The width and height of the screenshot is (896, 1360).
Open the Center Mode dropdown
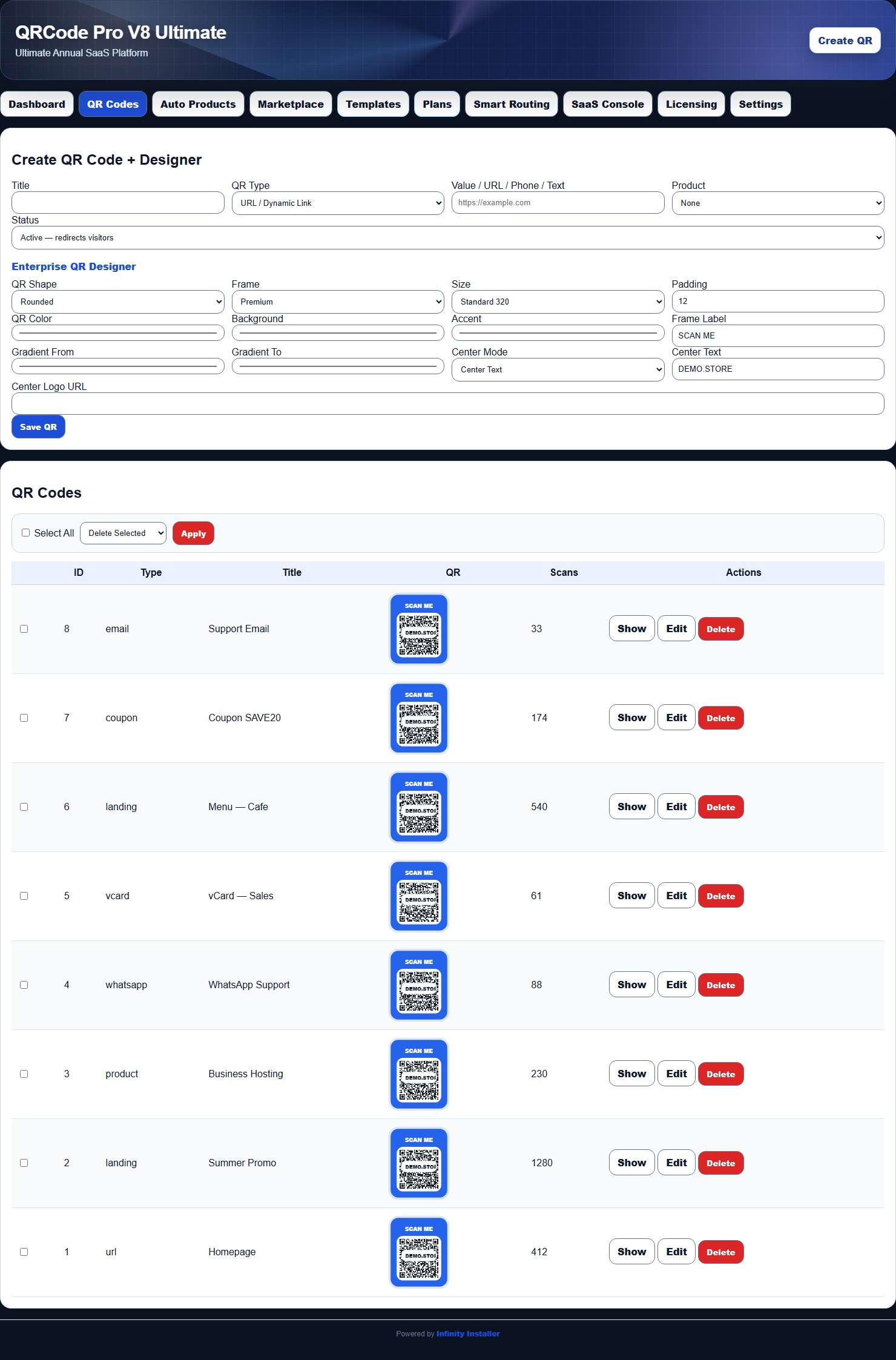click(558, 370)
